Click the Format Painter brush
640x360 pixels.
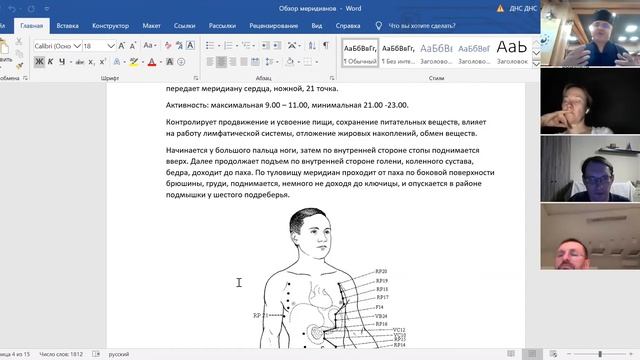(19, 66)
